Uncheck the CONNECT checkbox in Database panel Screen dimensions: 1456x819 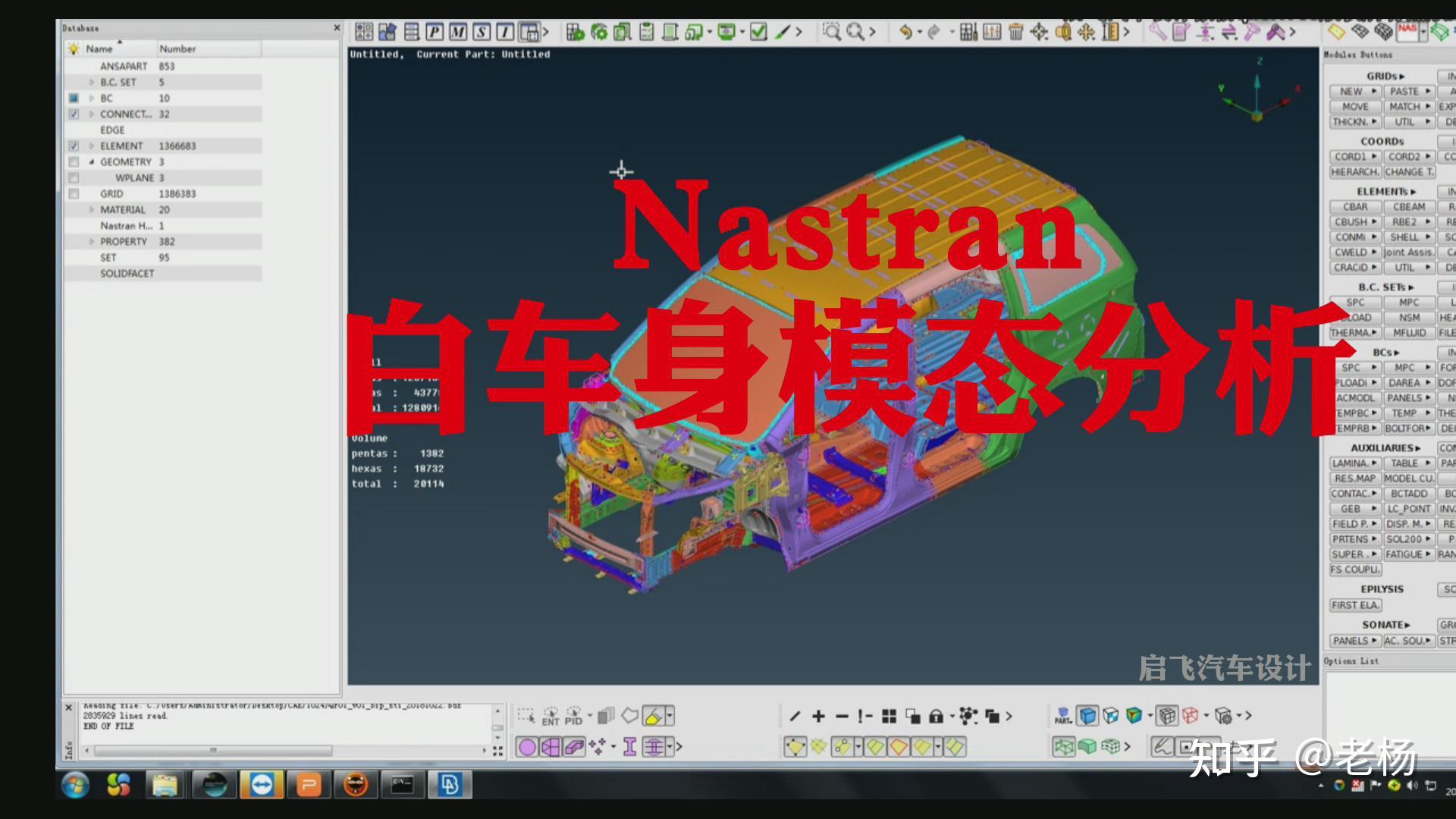tap(74, 114)
